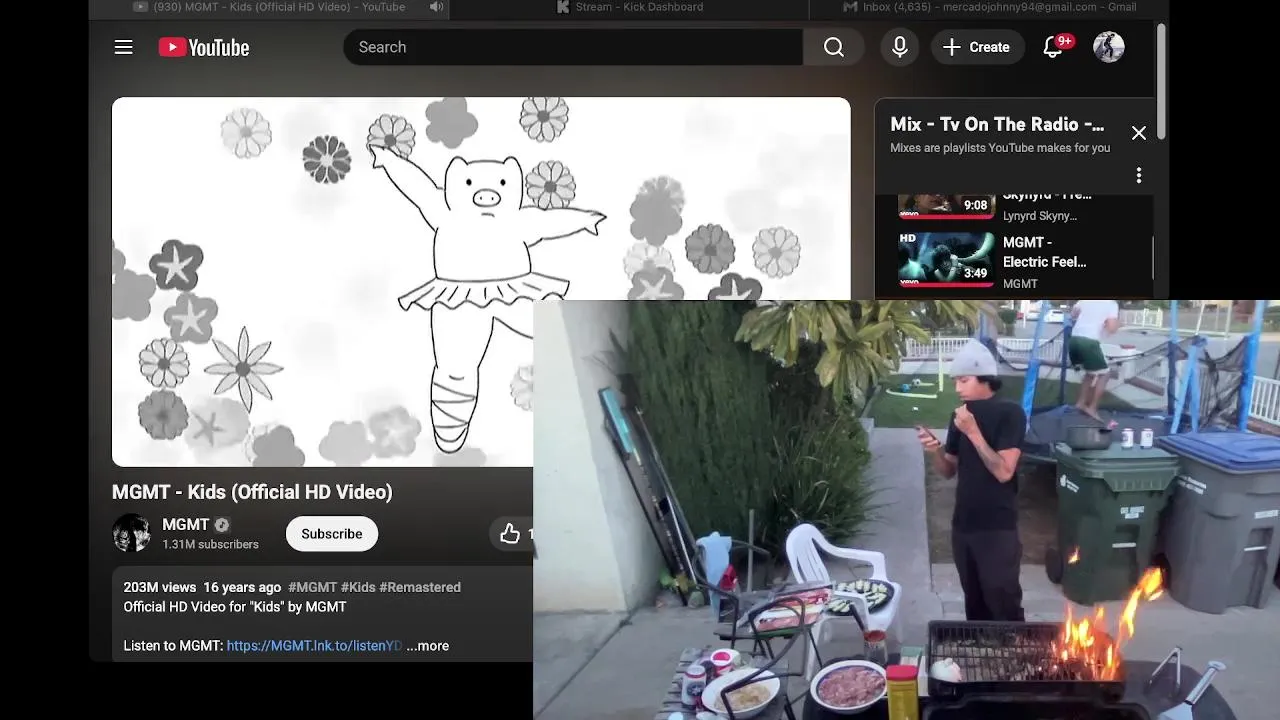Screen dimensions: 1280x720
Task: Go to YouTube home via logo
Action: click(204, 47)
